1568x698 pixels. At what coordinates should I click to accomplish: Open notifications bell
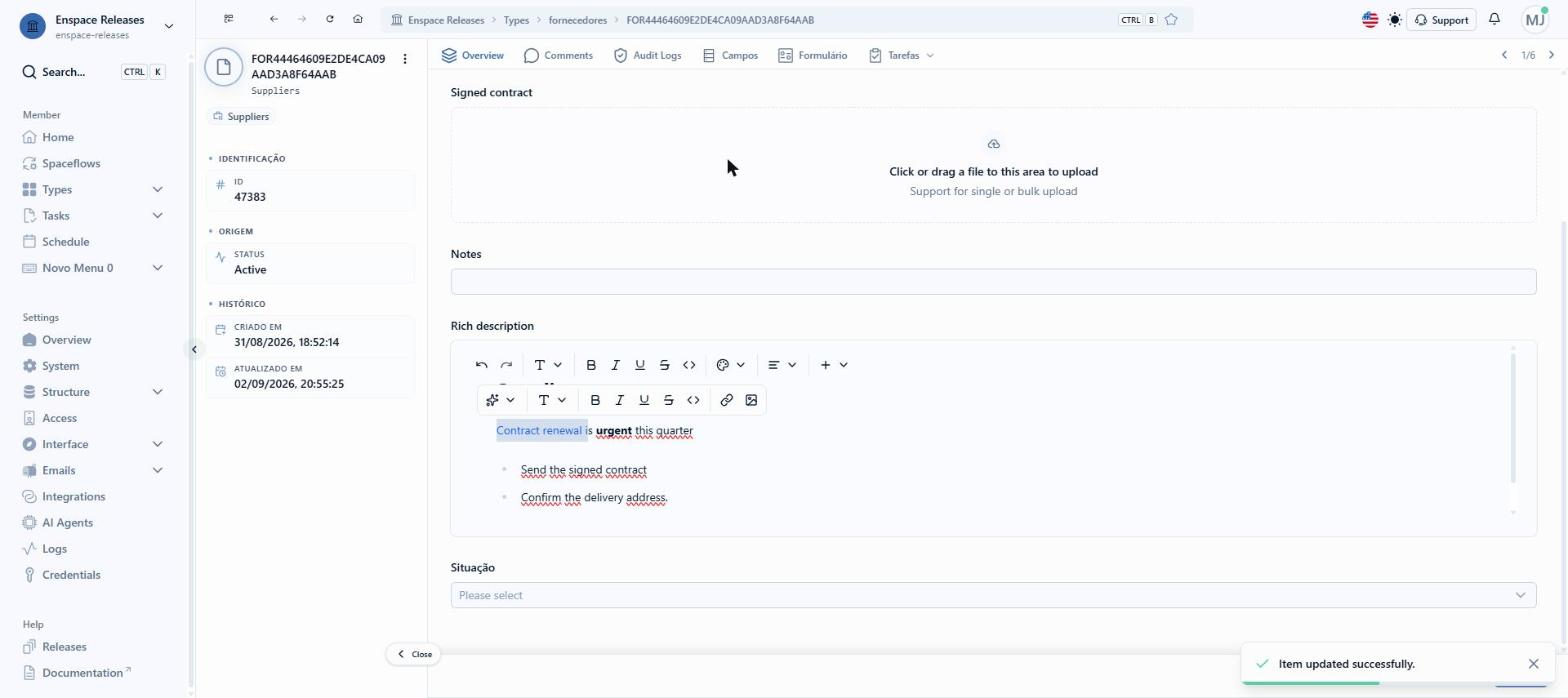[x=1495, y=19]
